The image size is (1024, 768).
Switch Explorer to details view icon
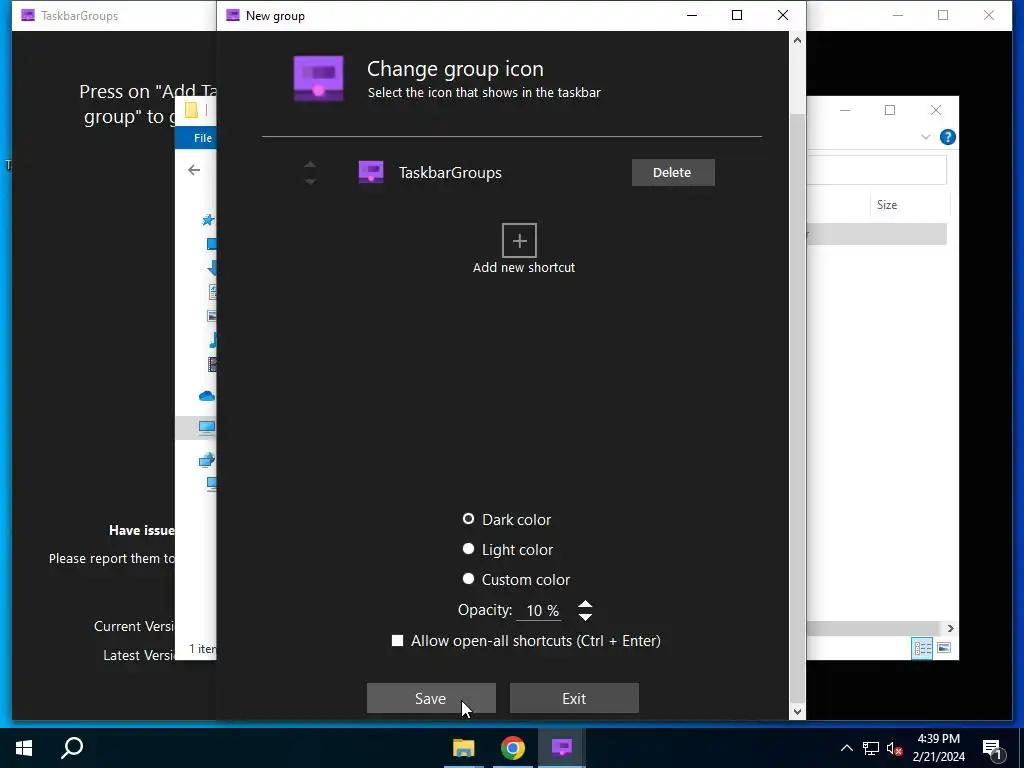pos(922,648)
